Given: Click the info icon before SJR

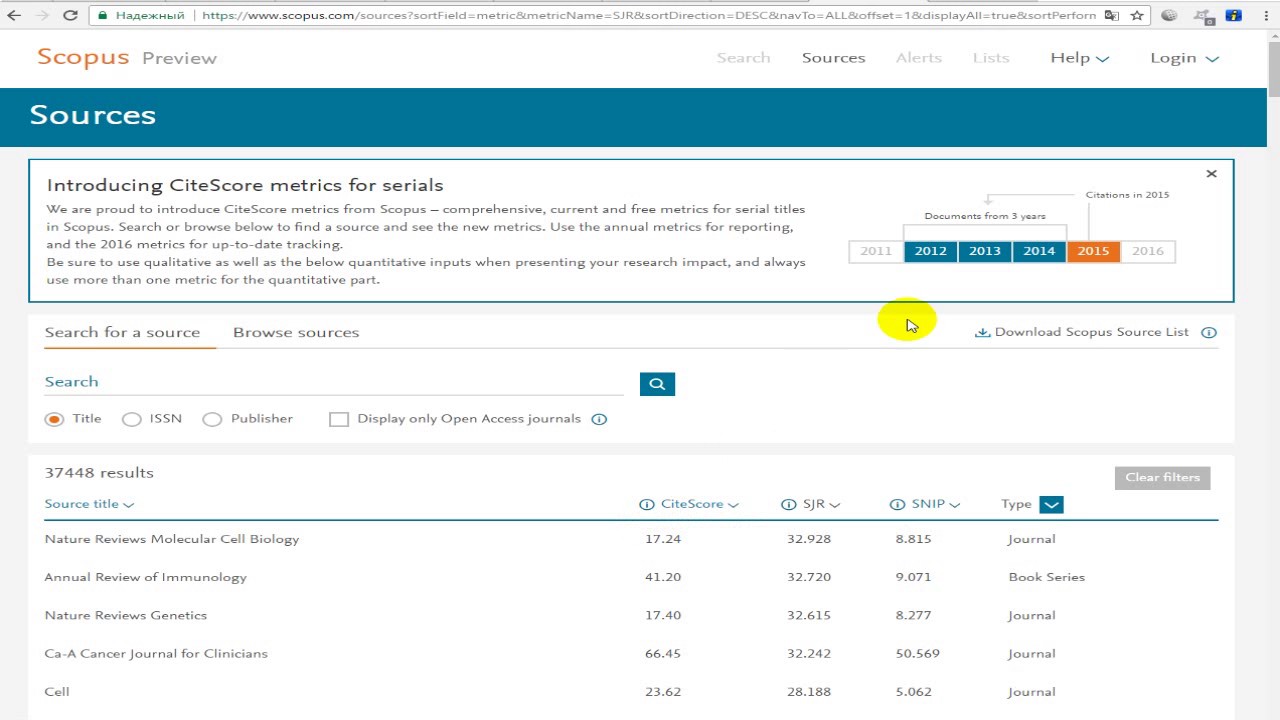Looking at the screenshot, I should [788, 504].
